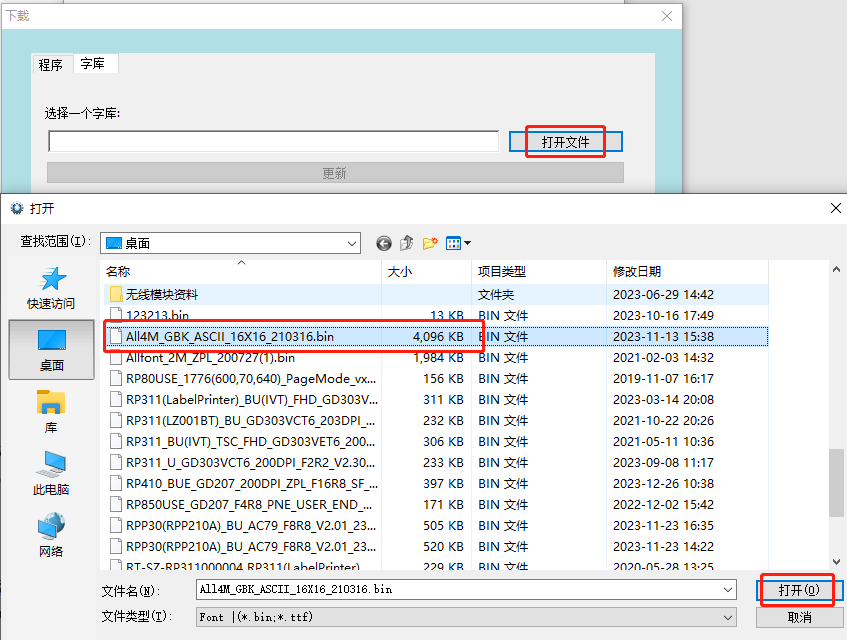Click the Back navigation arrow icon
The image size is (847, 640).
click(x=384, y=243)
